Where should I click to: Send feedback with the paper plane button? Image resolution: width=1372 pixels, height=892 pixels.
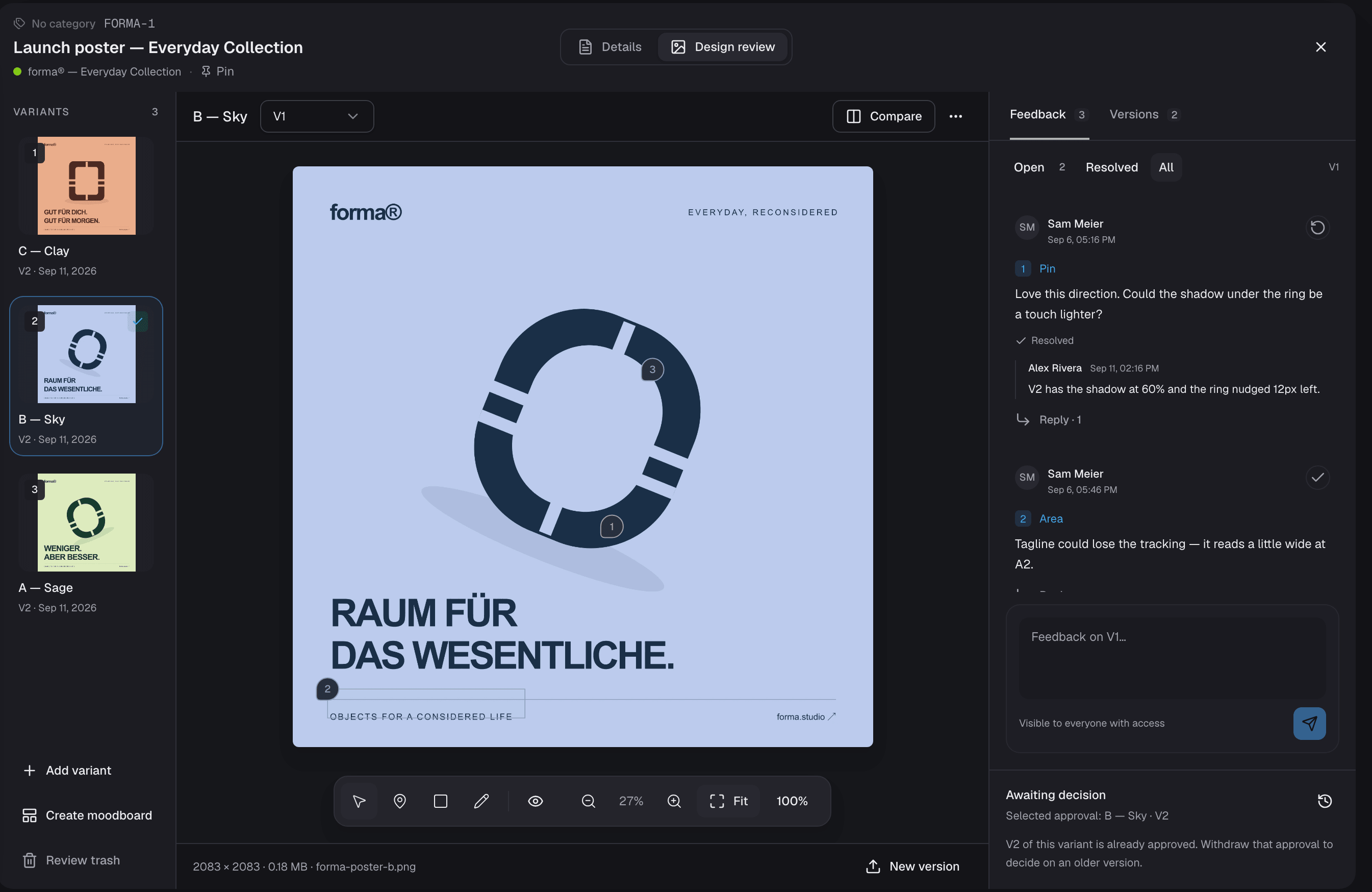point(1309,723)
